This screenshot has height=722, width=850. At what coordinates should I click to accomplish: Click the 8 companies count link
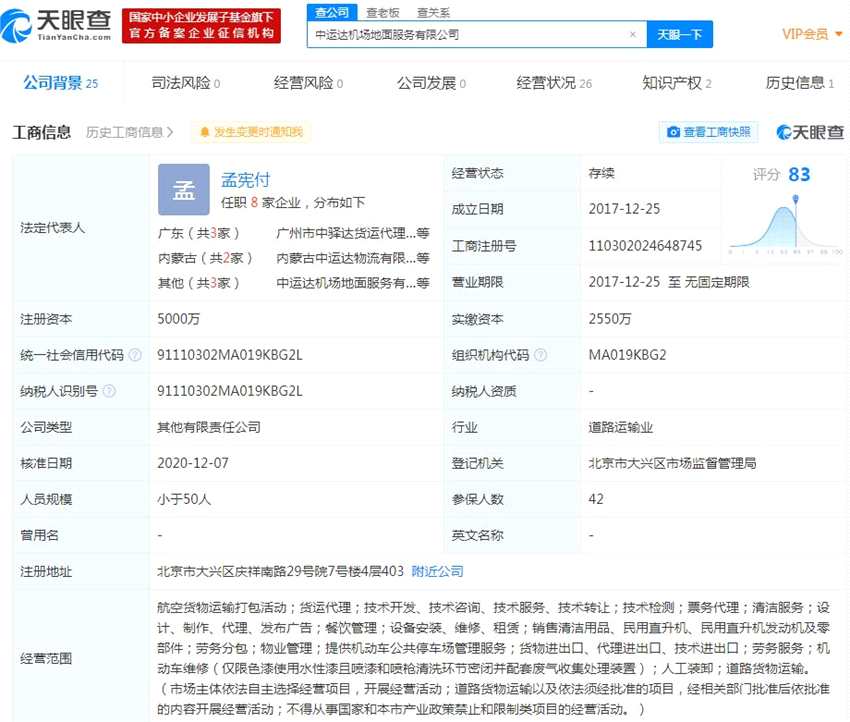click(254, 203)
